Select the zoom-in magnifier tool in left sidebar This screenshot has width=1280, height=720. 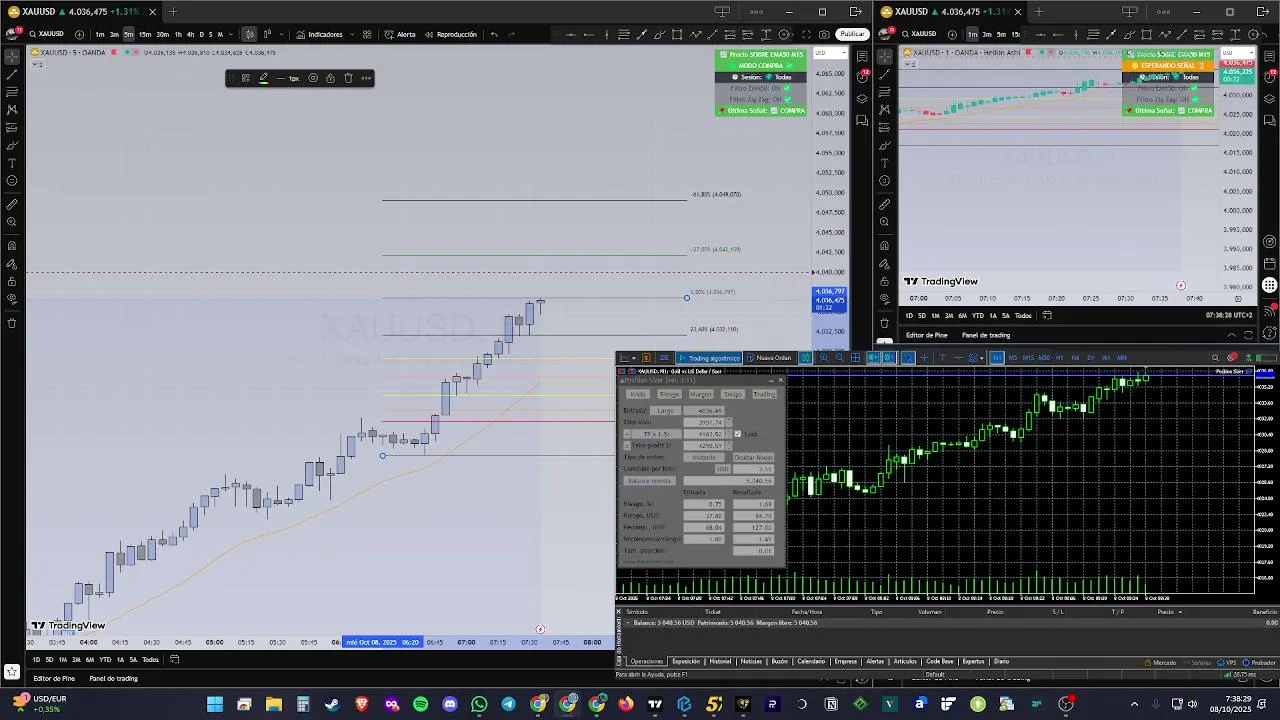(x=12, y=223)
